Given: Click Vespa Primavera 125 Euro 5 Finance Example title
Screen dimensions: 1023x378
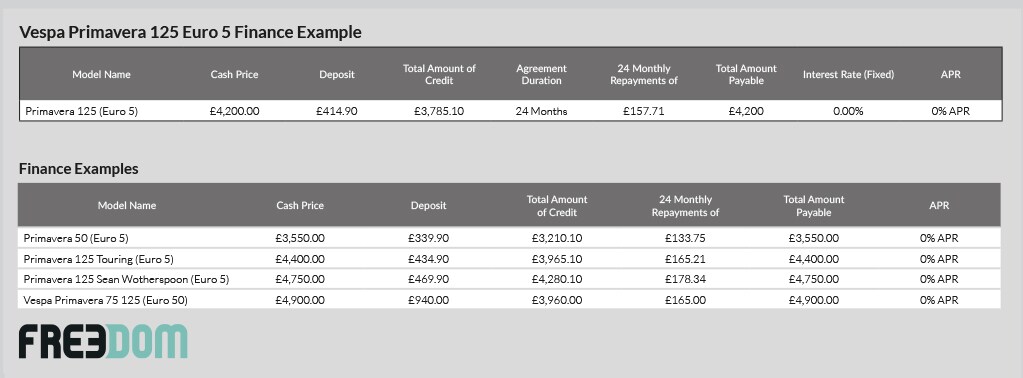Looking at the screenshot, I should point(190,32).
